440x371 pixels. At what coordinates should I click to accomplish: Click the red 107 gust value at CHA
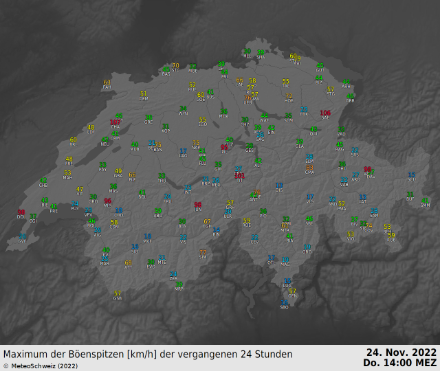(115, 122)
